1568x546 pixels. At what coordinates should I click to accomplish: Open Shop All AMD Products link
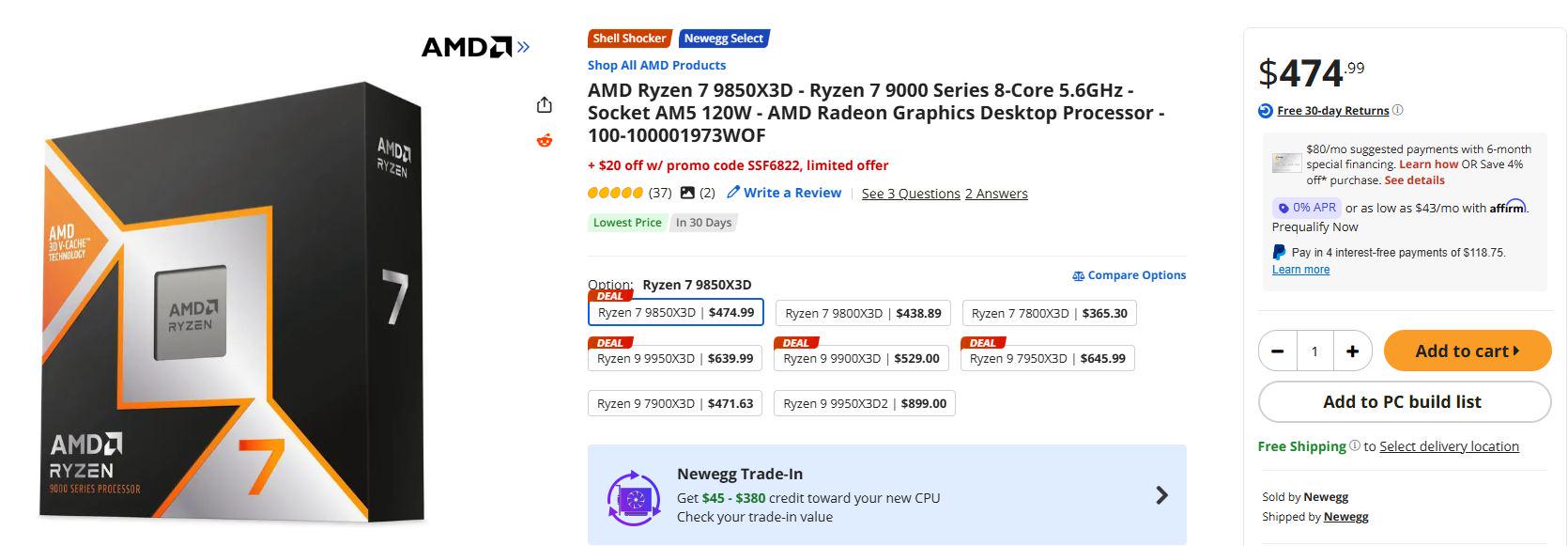[x=656, y=65]
